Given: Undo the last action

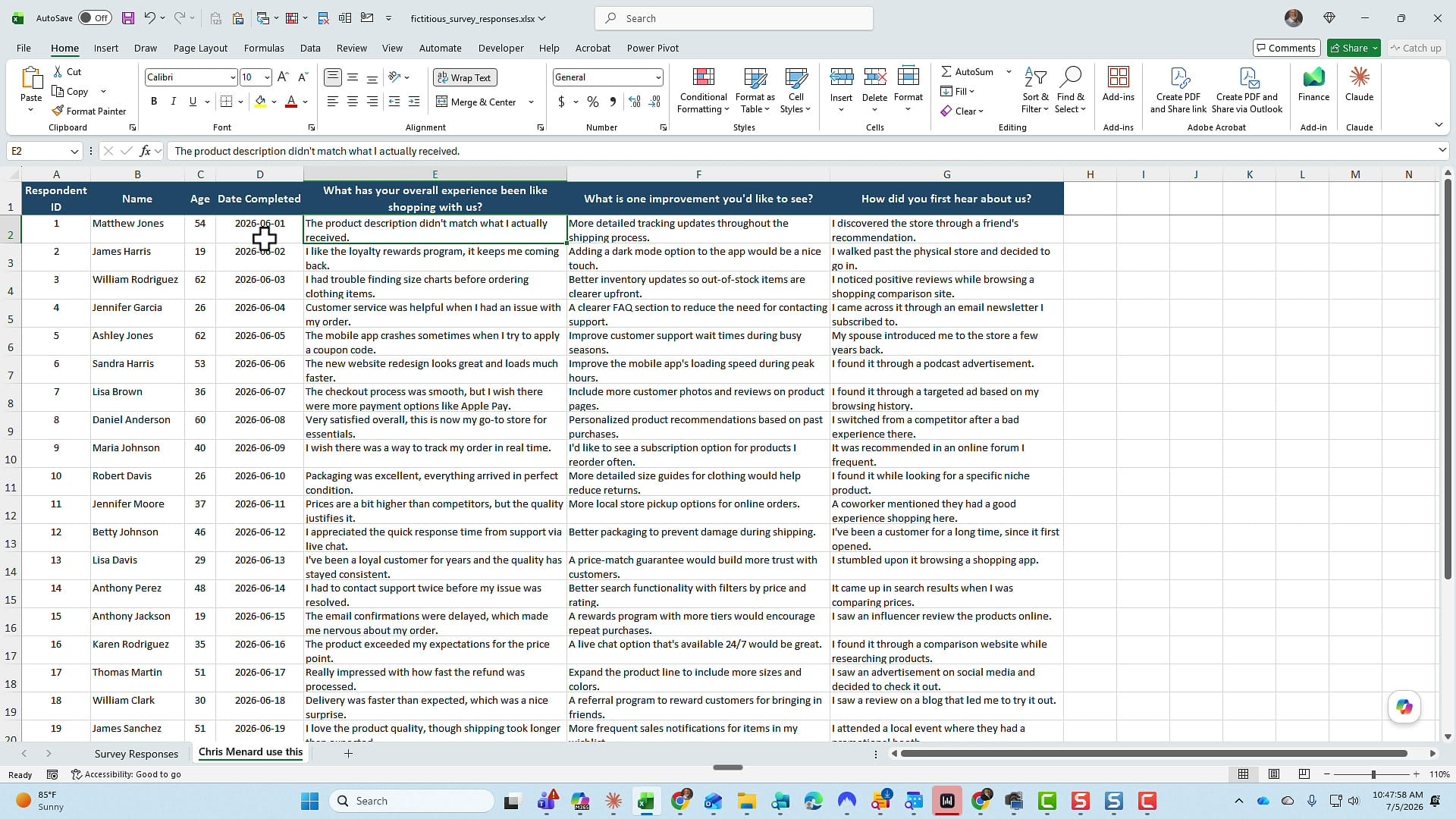Looking at the screenshot, I should pos(149,18).
